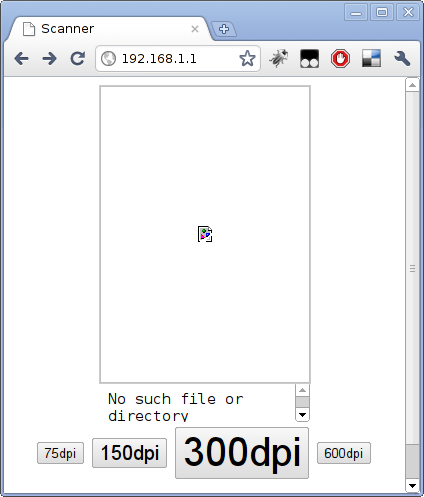
Task: Bookmark page with the star icon
Action: [247, 59]
